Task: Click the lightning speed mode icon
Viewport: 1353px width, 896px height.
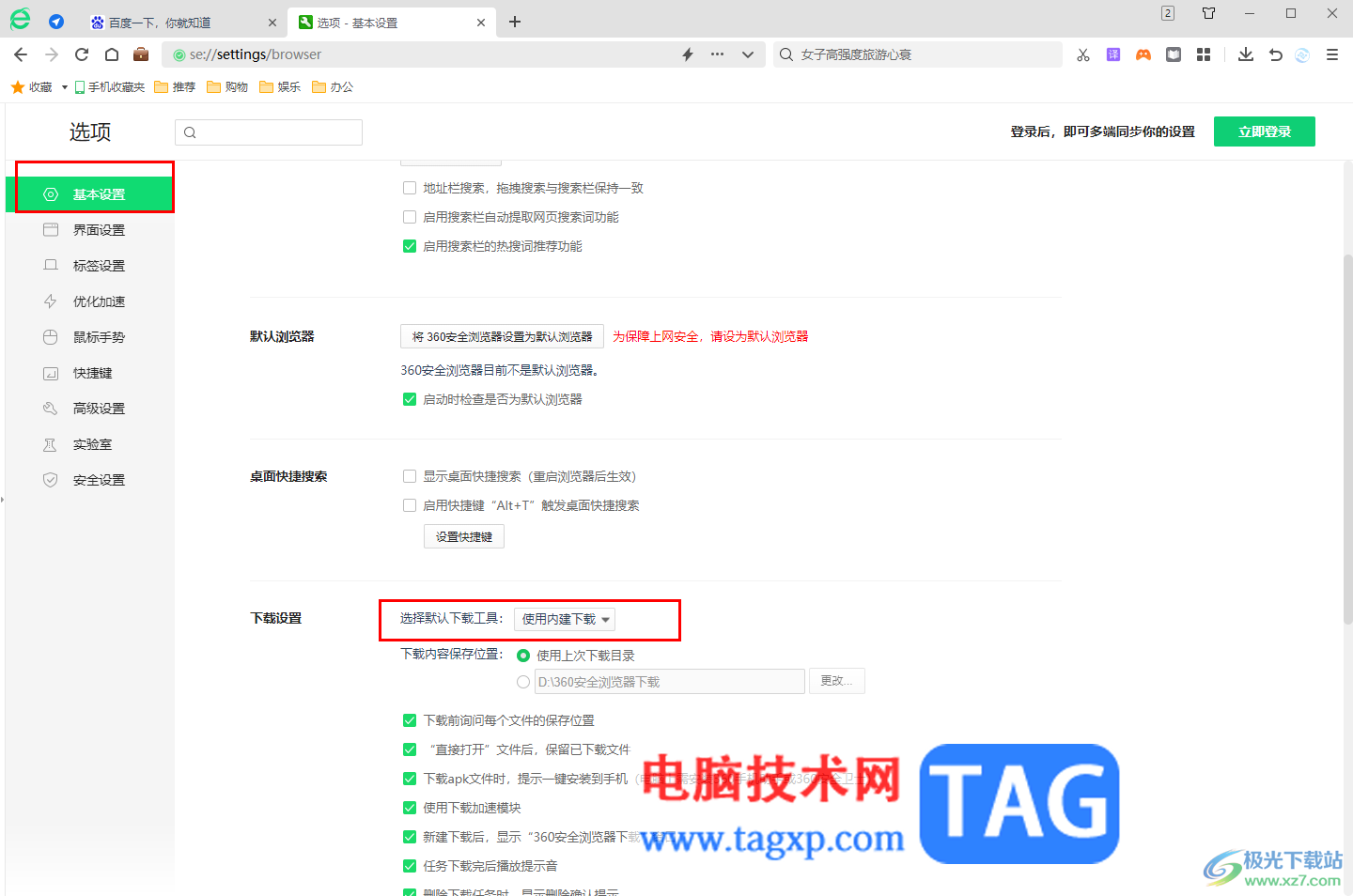Action: [688, 54]
